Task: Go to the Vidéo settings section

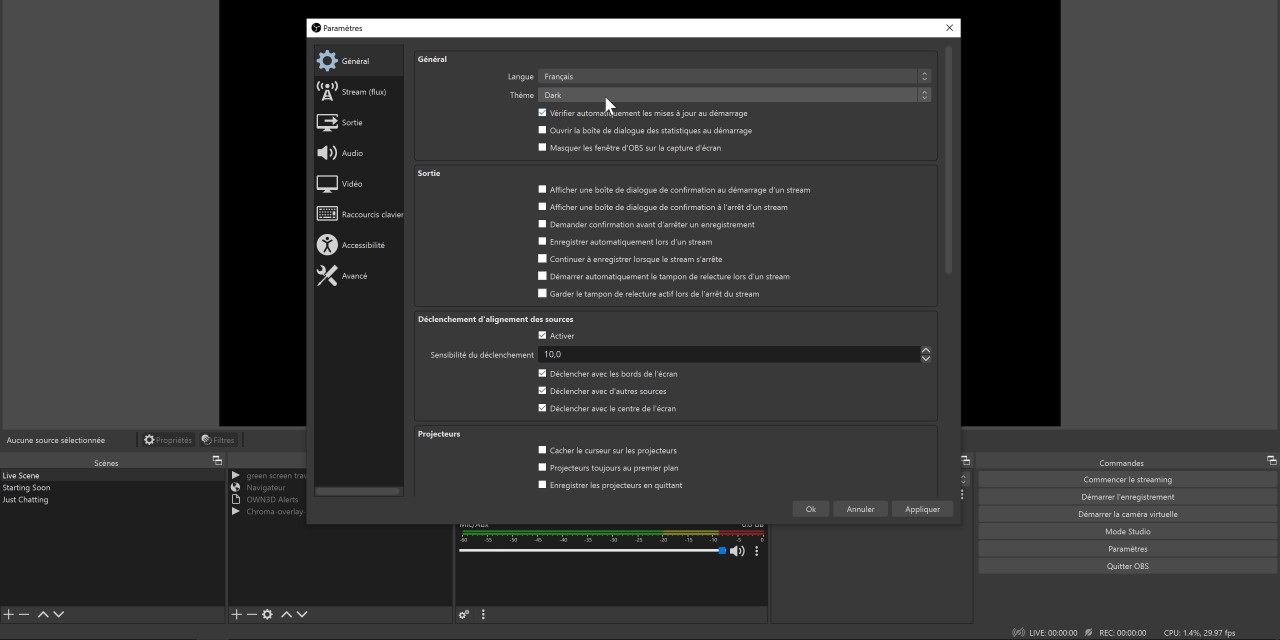Action: click(351, 184)
